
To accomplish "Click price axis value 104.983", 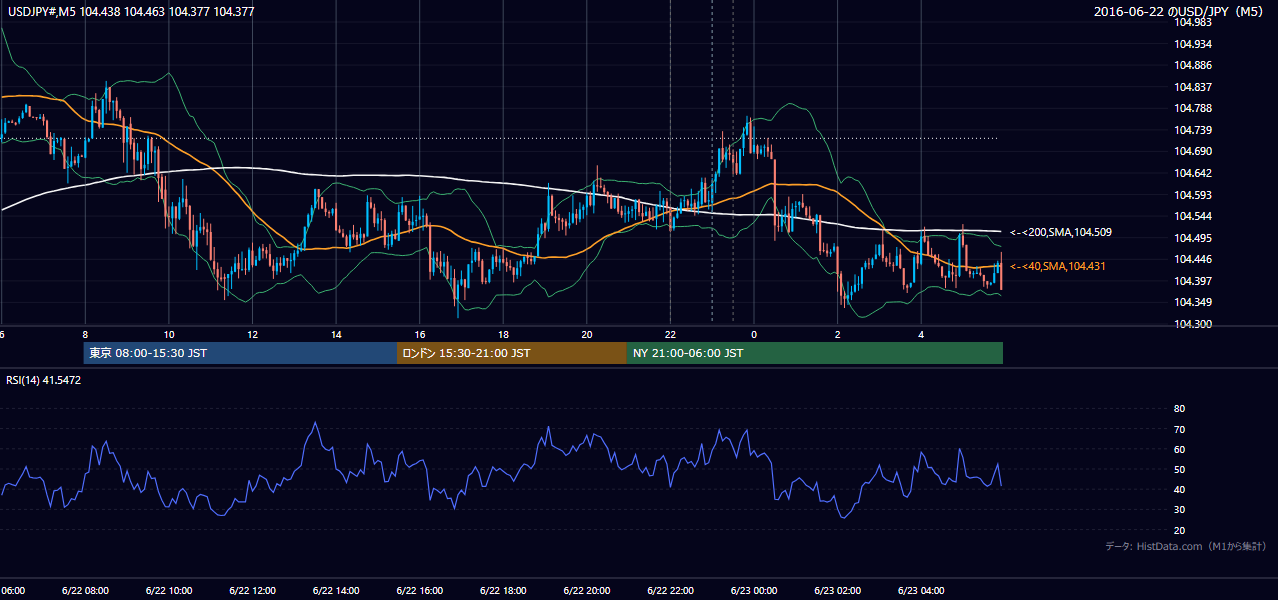I will point(1193,23).
